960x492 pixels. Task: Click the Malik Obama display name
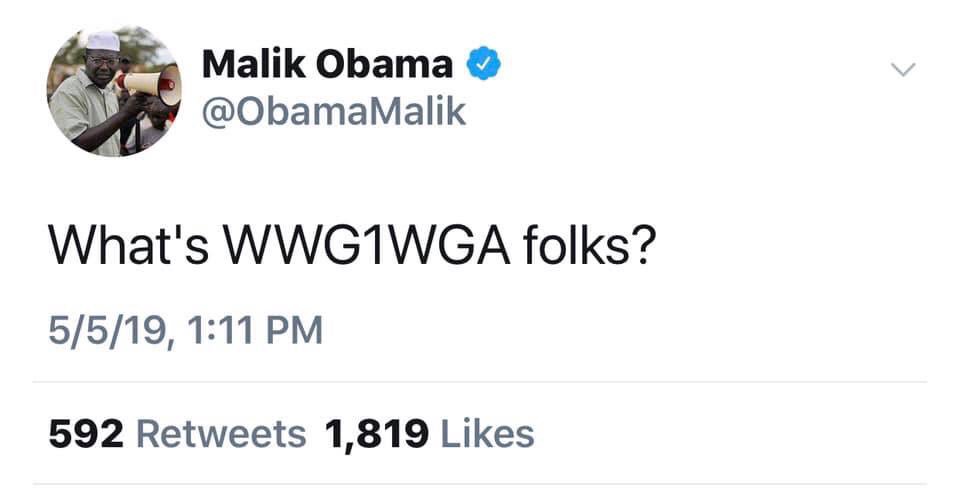(327, 65)
